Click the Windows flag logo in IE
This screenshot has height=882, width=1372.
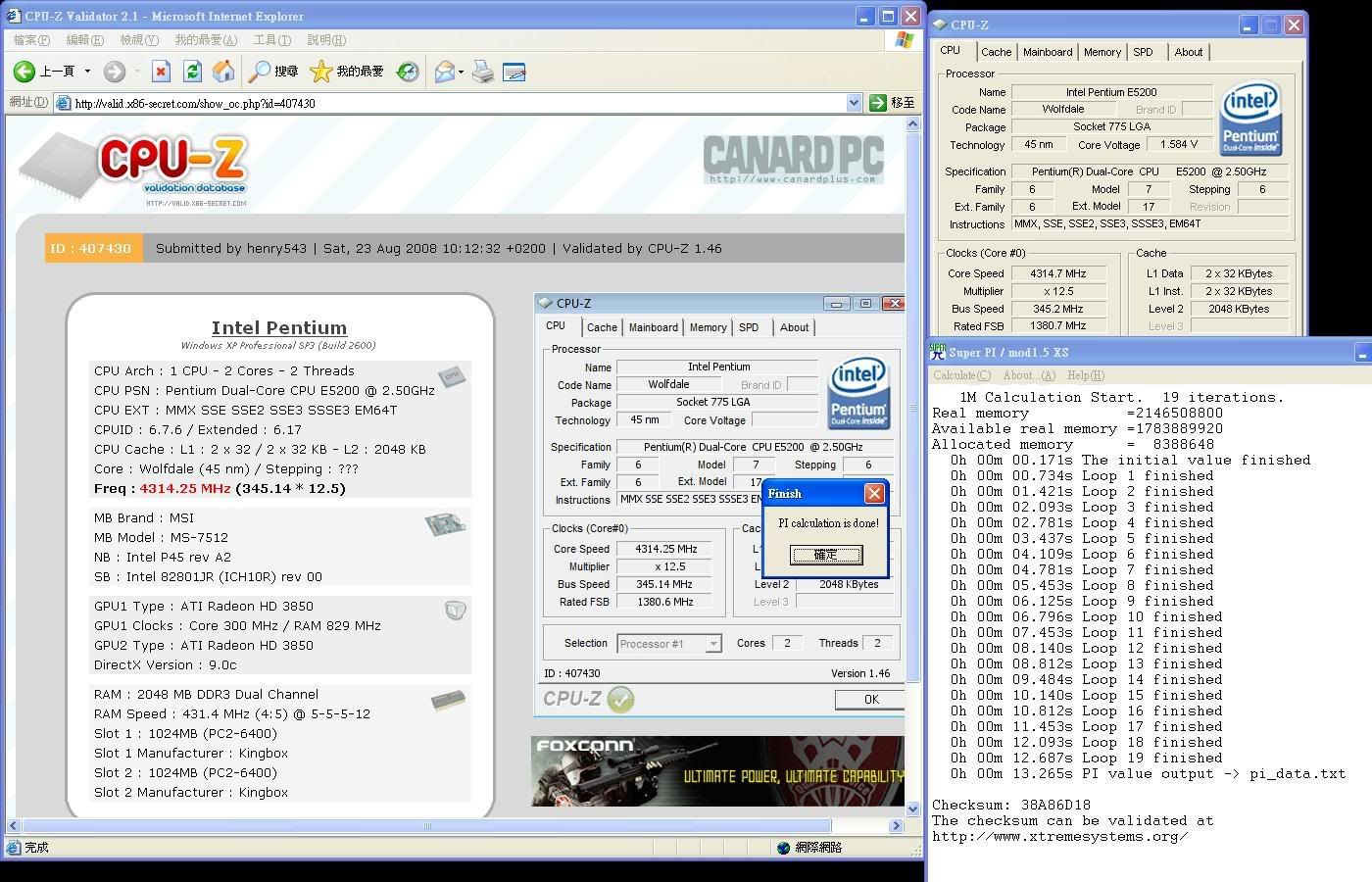905,40
